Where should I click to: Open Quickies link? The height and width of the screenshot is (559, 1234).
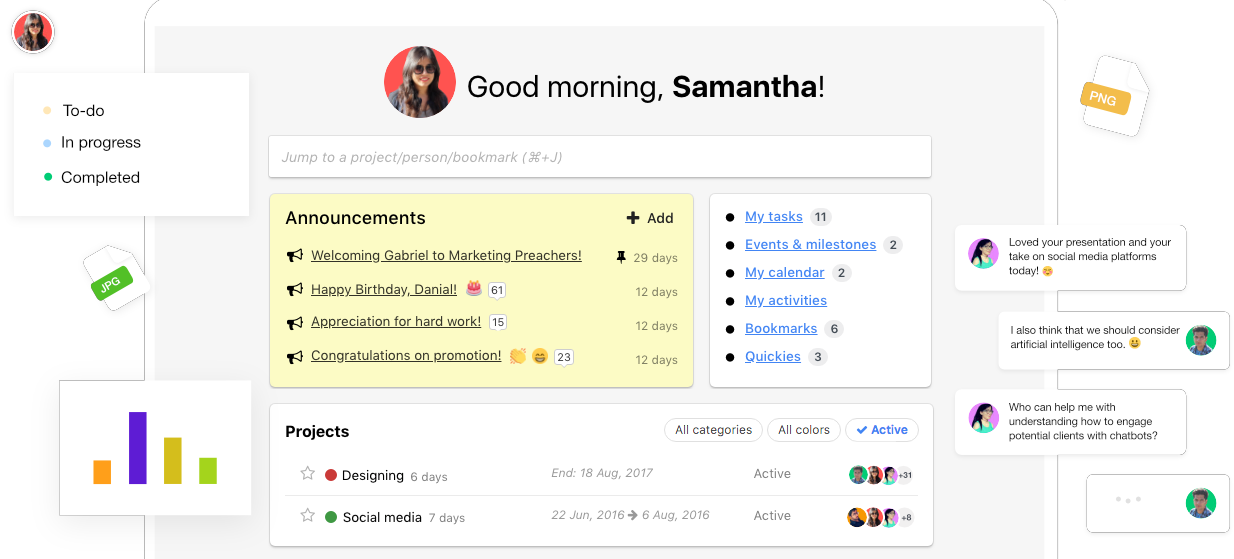point(773,356)
